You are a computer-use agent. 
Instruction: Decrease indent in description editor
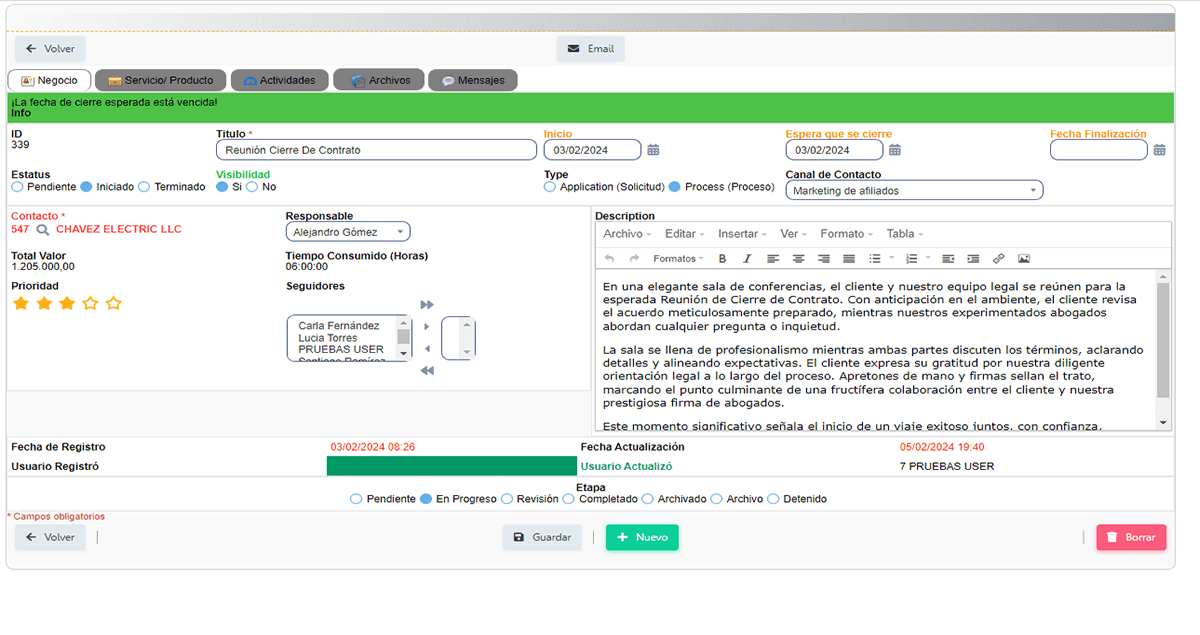948,259
